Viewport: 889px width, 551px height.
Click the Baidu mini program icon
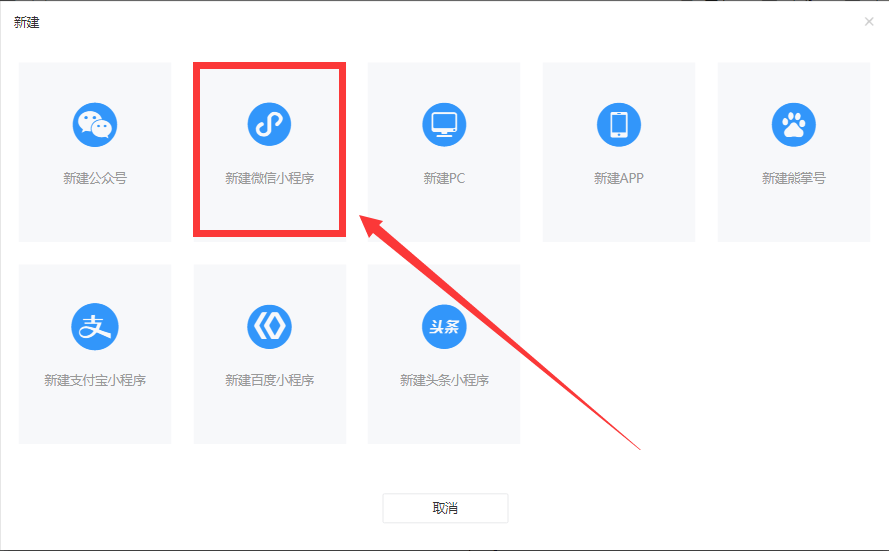pyautogui.click(x=269, y=326)
